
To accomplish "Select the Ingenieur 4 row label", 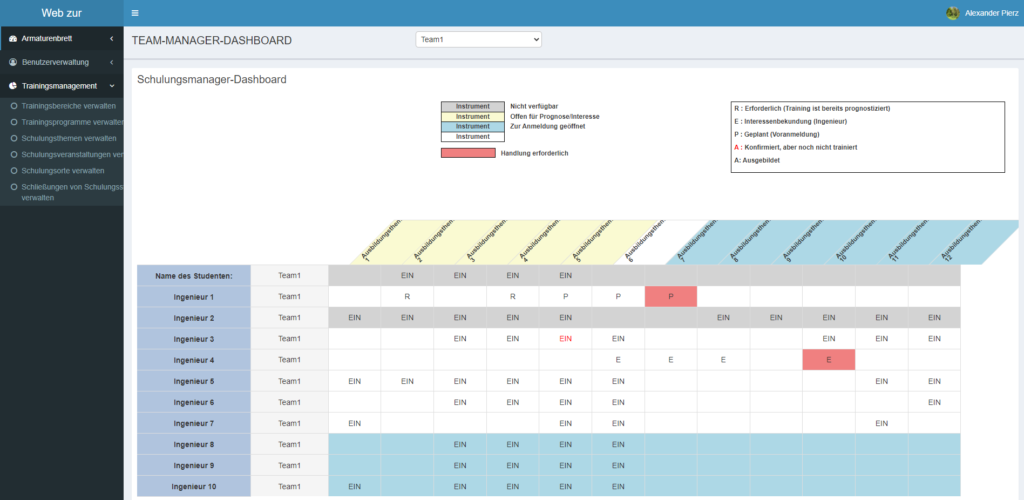I will pyautogui.click(x=194, y=360).
